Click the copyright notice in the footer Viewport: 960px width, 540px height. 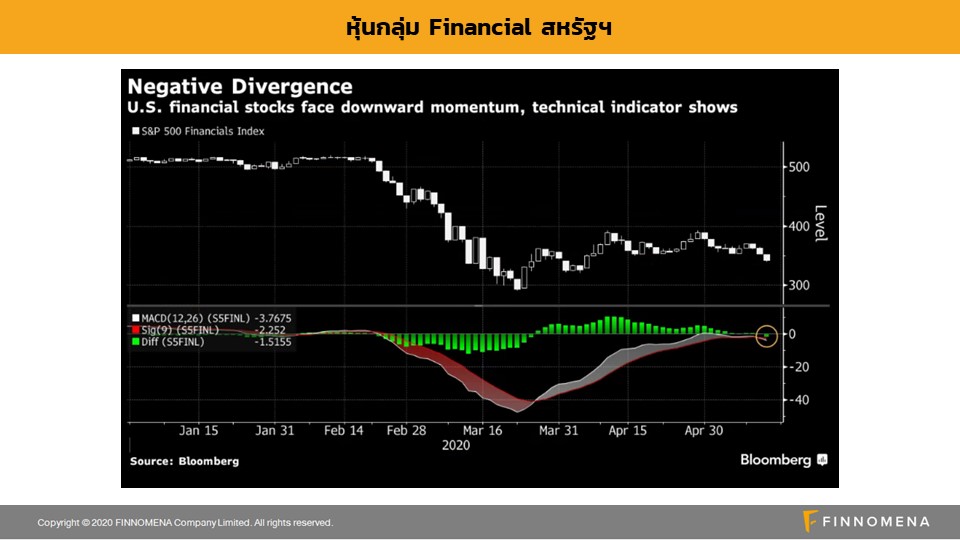pos(185,523)
